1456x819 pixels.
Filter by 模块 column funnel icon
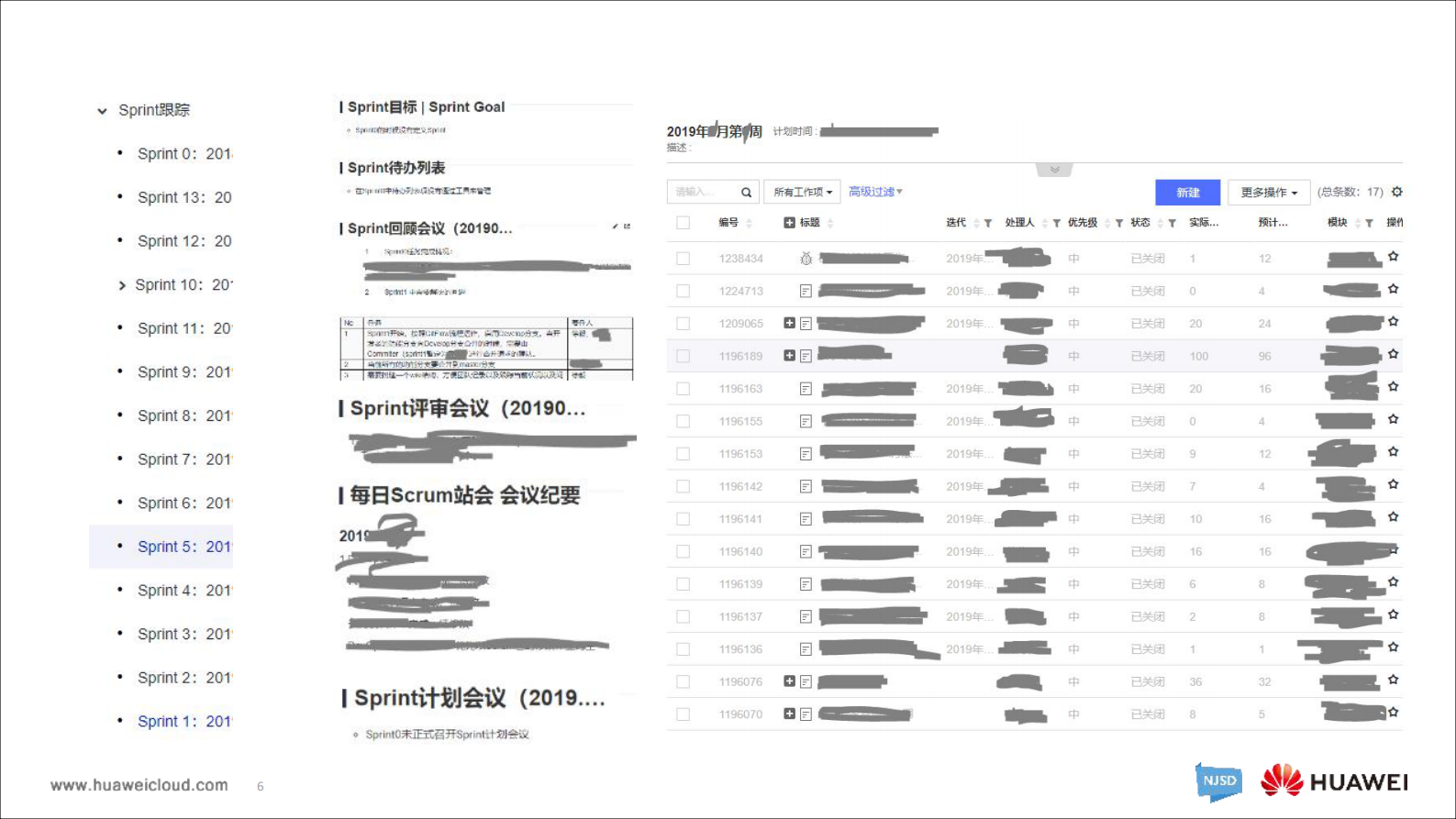(x=1369, y=223)
